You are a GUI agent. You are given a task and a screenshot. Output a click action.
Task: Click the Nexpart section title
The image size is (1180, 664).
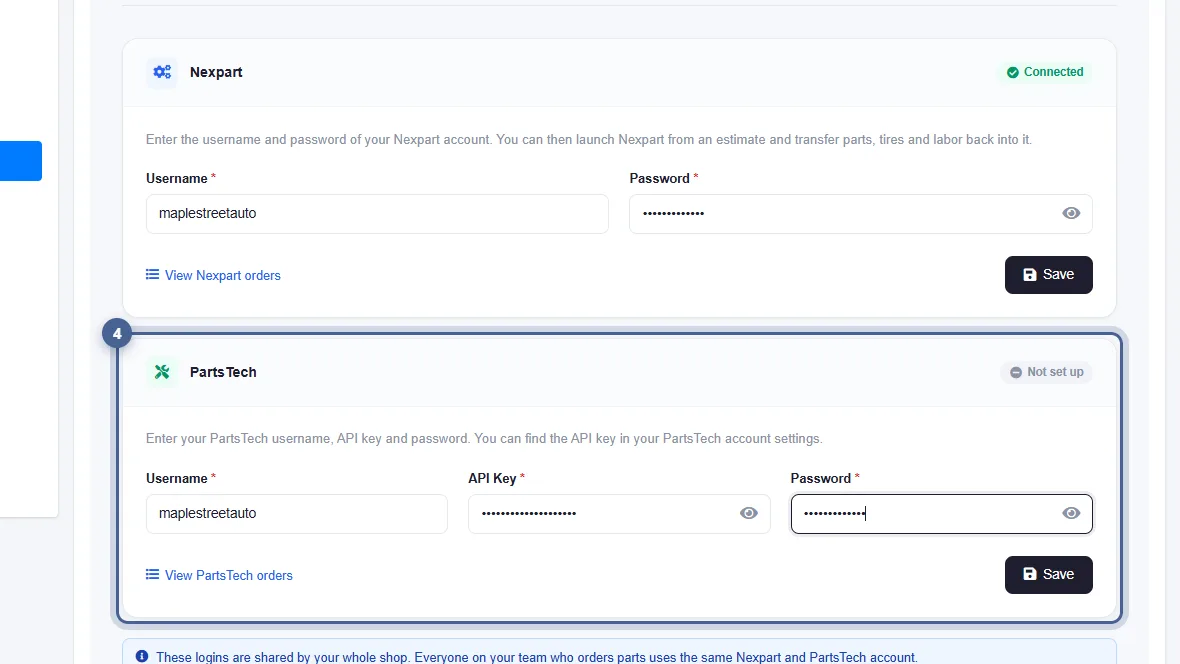click(x=216, y=72)
